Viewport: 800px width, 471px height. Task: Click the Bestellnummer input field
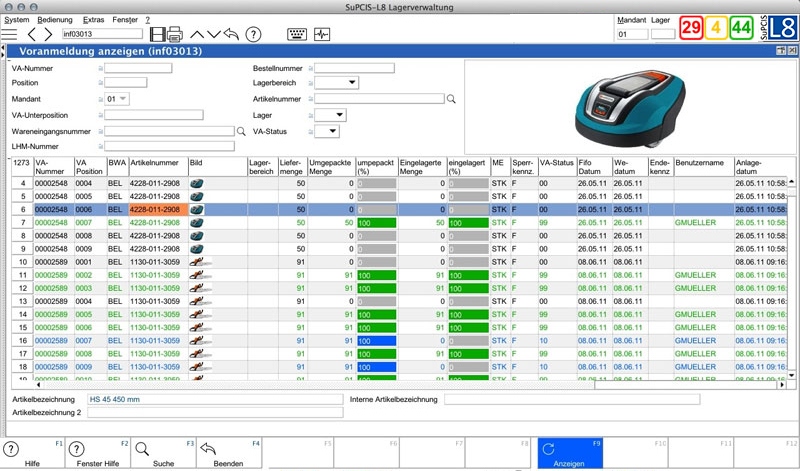(x=355, y=68)
